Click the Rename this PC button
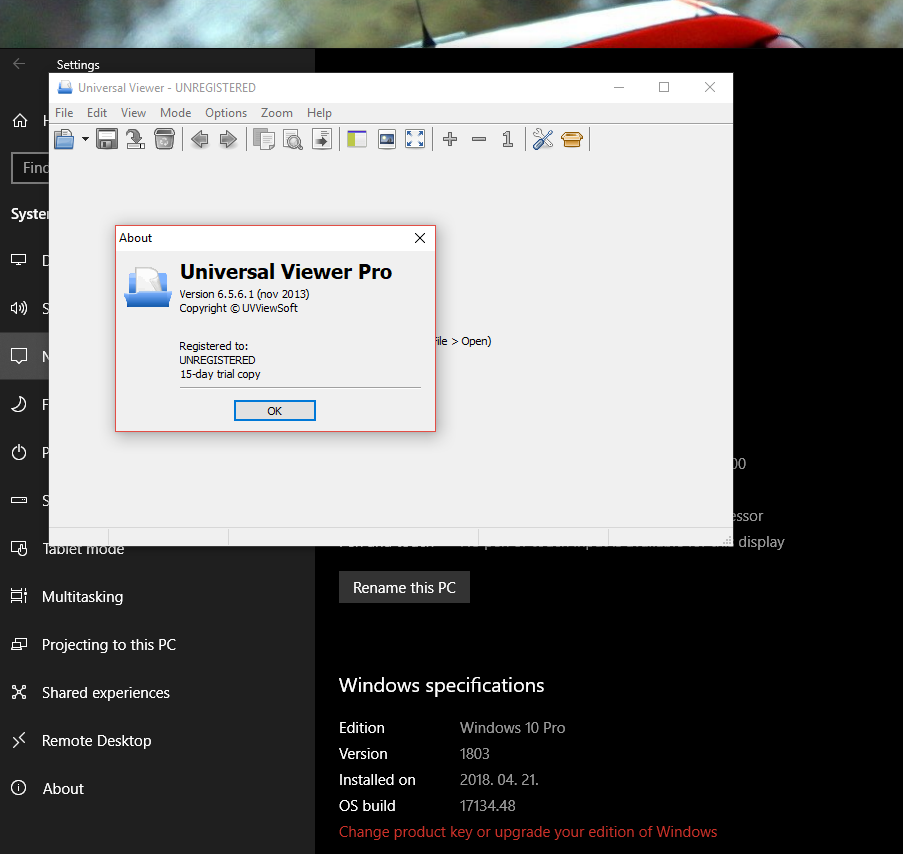The image size is (903, 854). [x=404, y=587]
